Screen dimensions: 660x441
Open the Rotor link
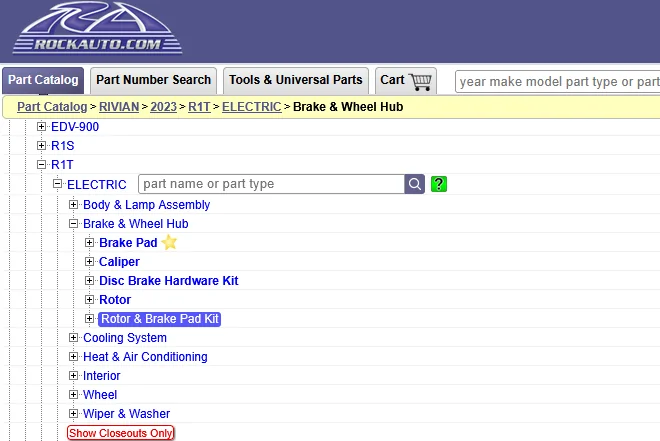[115, 300]
